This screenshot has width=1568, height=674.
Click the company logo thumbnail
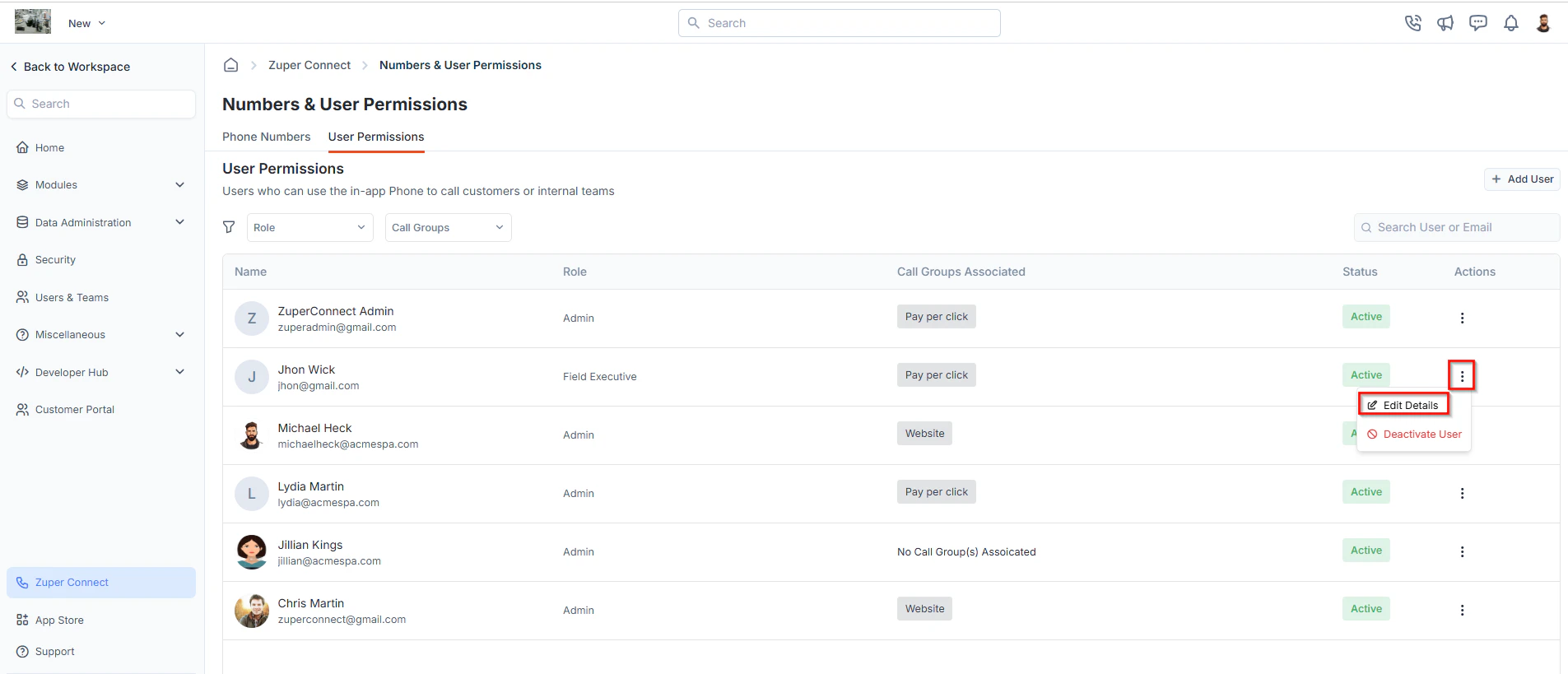33,21
